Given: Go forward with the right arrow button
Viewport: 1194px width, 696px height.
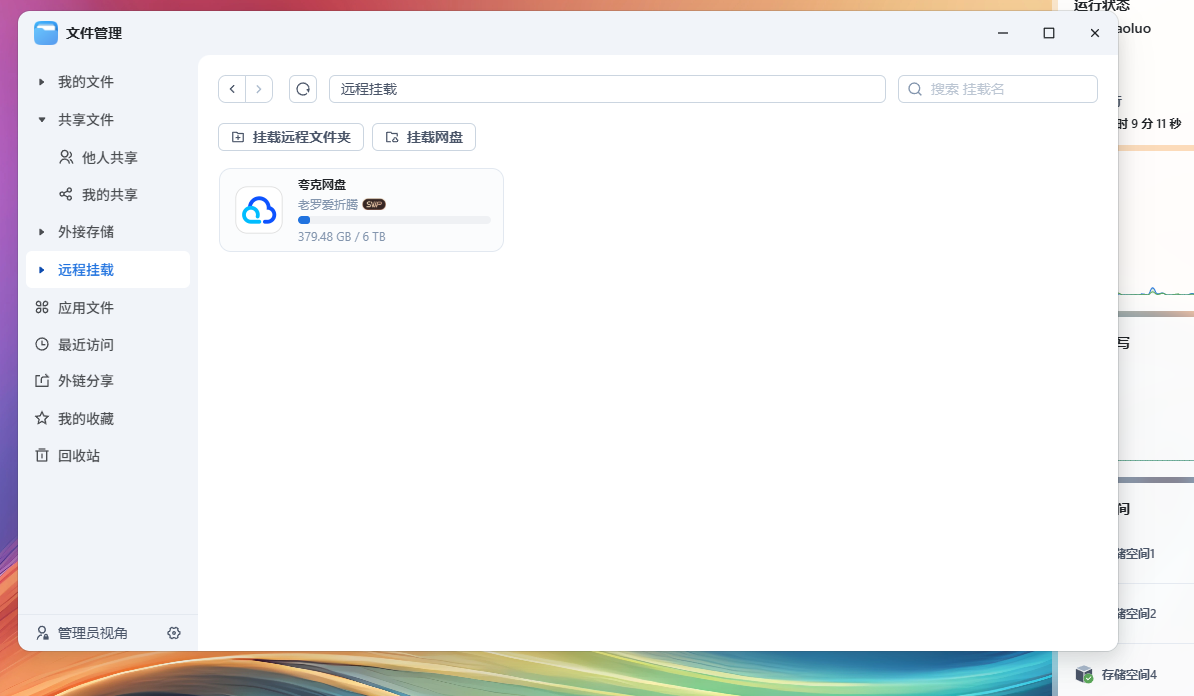Looking at the screenshot, I should (x=259, y=89).
